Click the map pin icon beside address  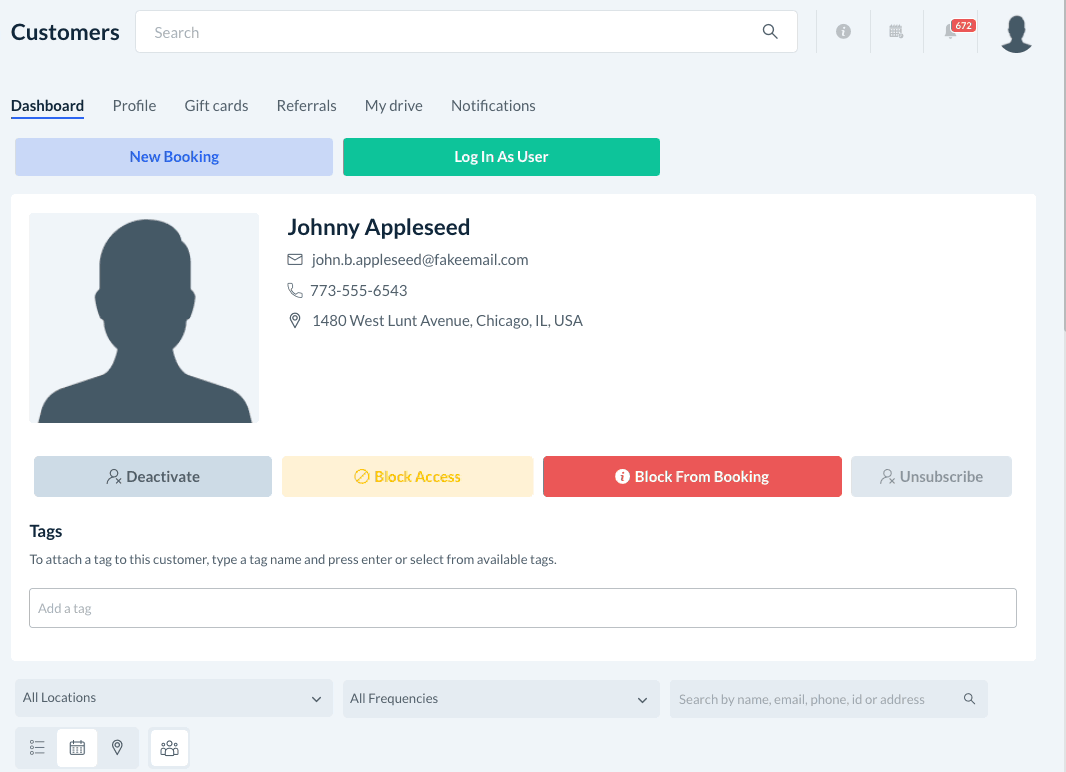click(x=295, y=321)
